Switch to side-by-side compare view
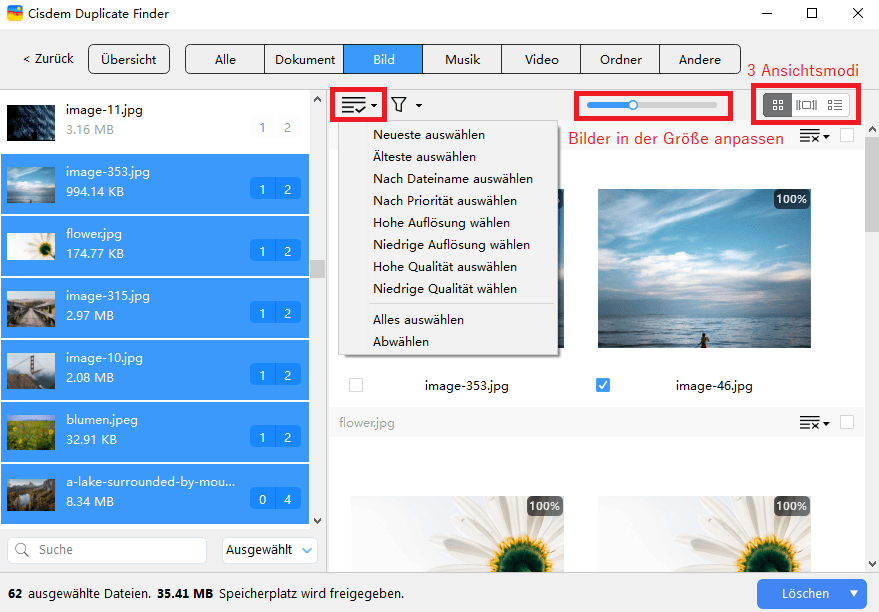The width and height of the screenshot is (879, 612). (805, 105)
